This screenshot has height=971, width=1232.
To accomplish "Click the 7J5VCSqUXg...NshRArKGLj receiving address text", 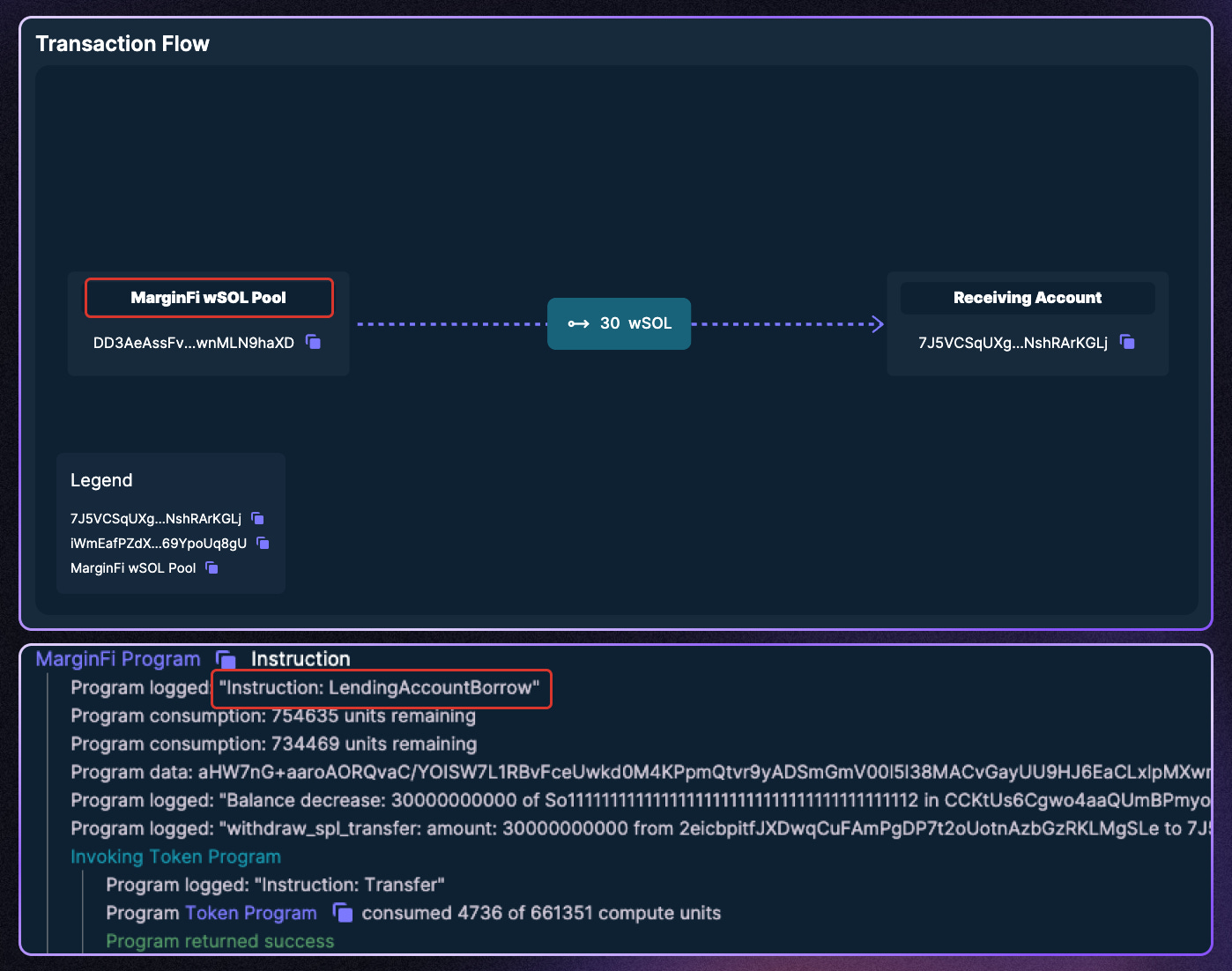I will pyautogui.click(x=1013, y=343).
